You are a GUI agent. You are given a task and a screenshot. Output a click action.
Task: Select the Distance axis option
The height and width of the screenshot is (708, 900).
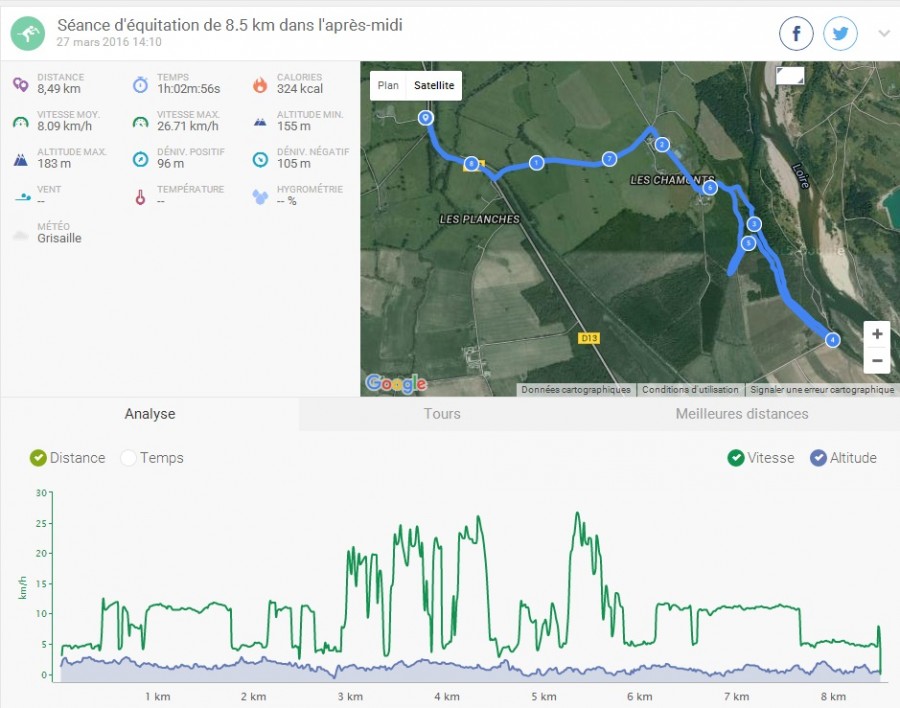coord(39,458)
